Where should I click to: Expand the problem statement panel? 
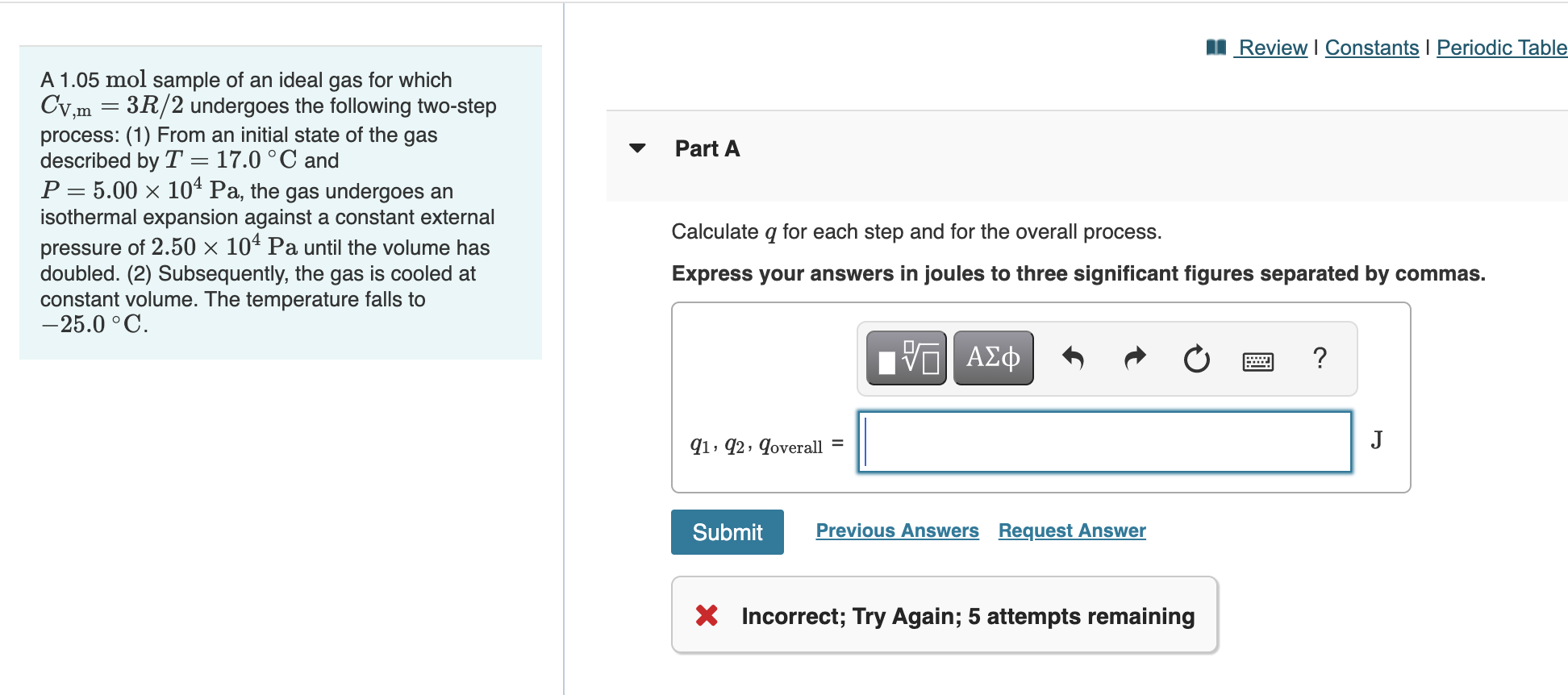tap(281, 202)
